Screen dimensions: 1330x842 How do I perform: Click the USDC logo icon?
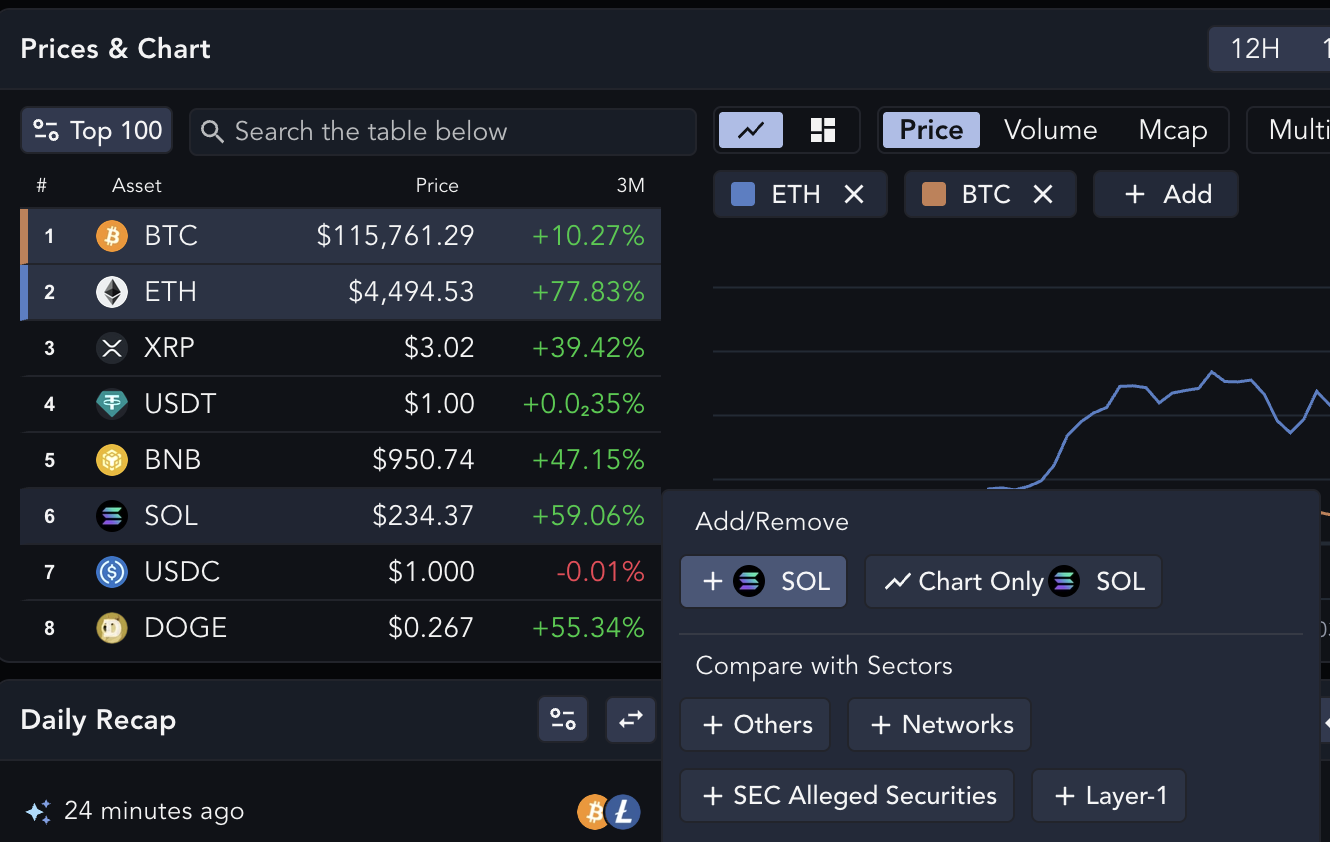tap(112, 572)
